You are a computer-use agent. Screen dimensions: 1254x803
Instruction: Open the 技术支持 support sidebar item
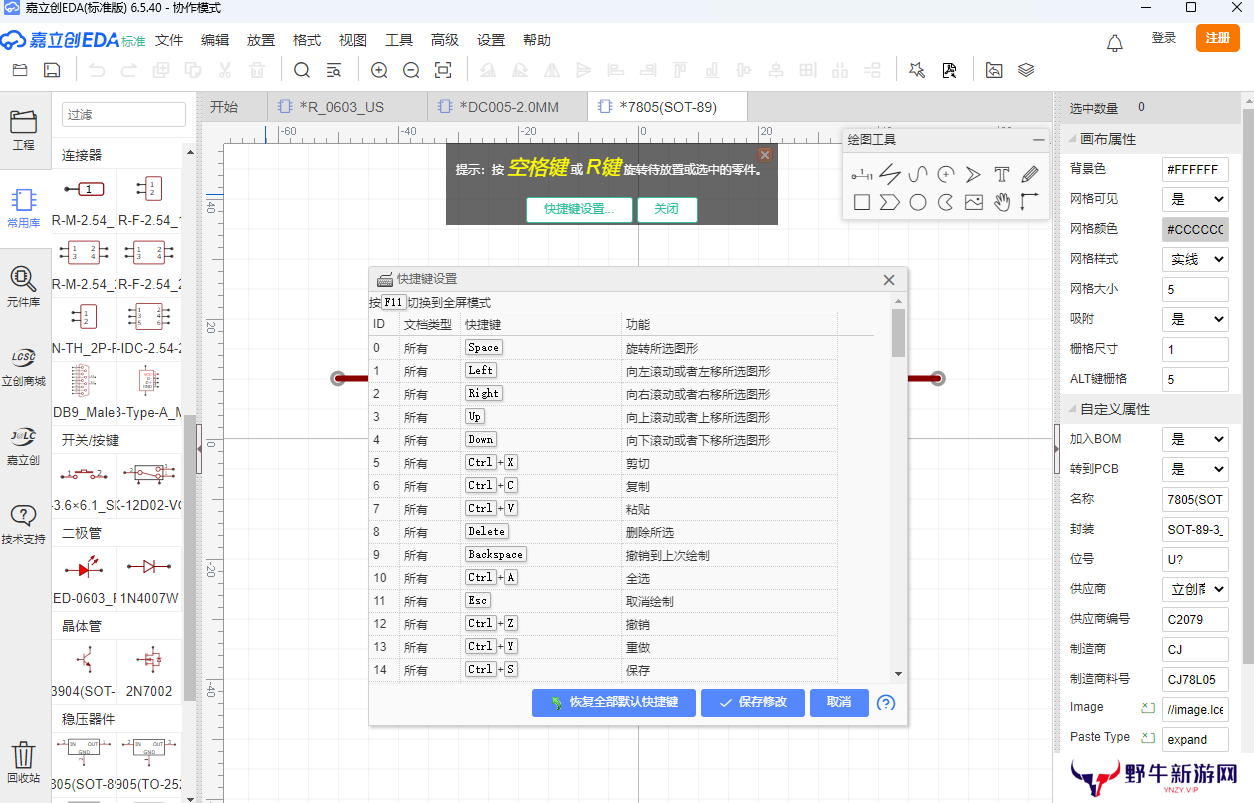click(x=24, y=523)
